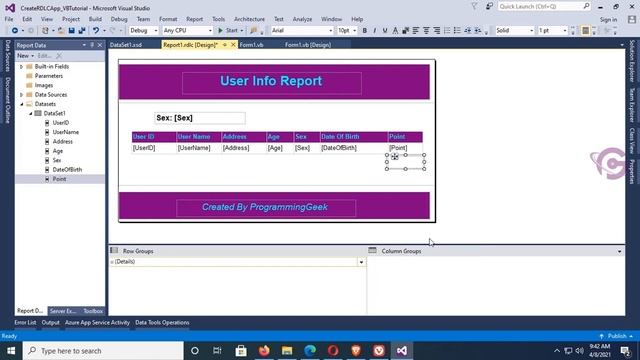Click the Save All toolbar icon
The width and height of the screenshot is (640, 360).
point(82,31)
